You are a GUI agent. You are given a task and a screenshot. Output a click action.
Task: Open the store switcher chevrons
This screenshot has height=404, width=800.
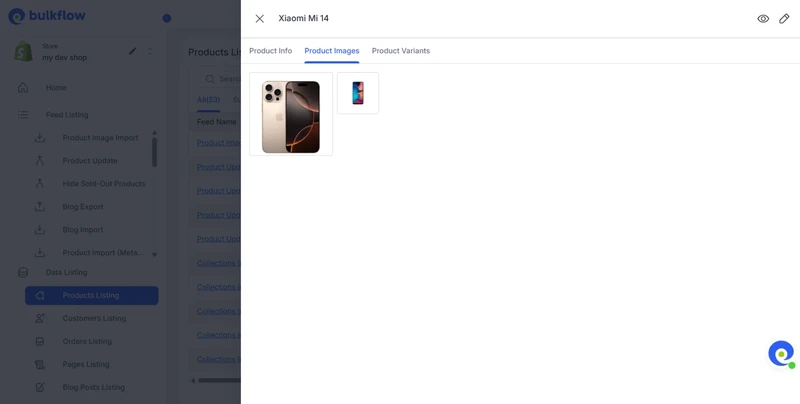click(149, 51)
